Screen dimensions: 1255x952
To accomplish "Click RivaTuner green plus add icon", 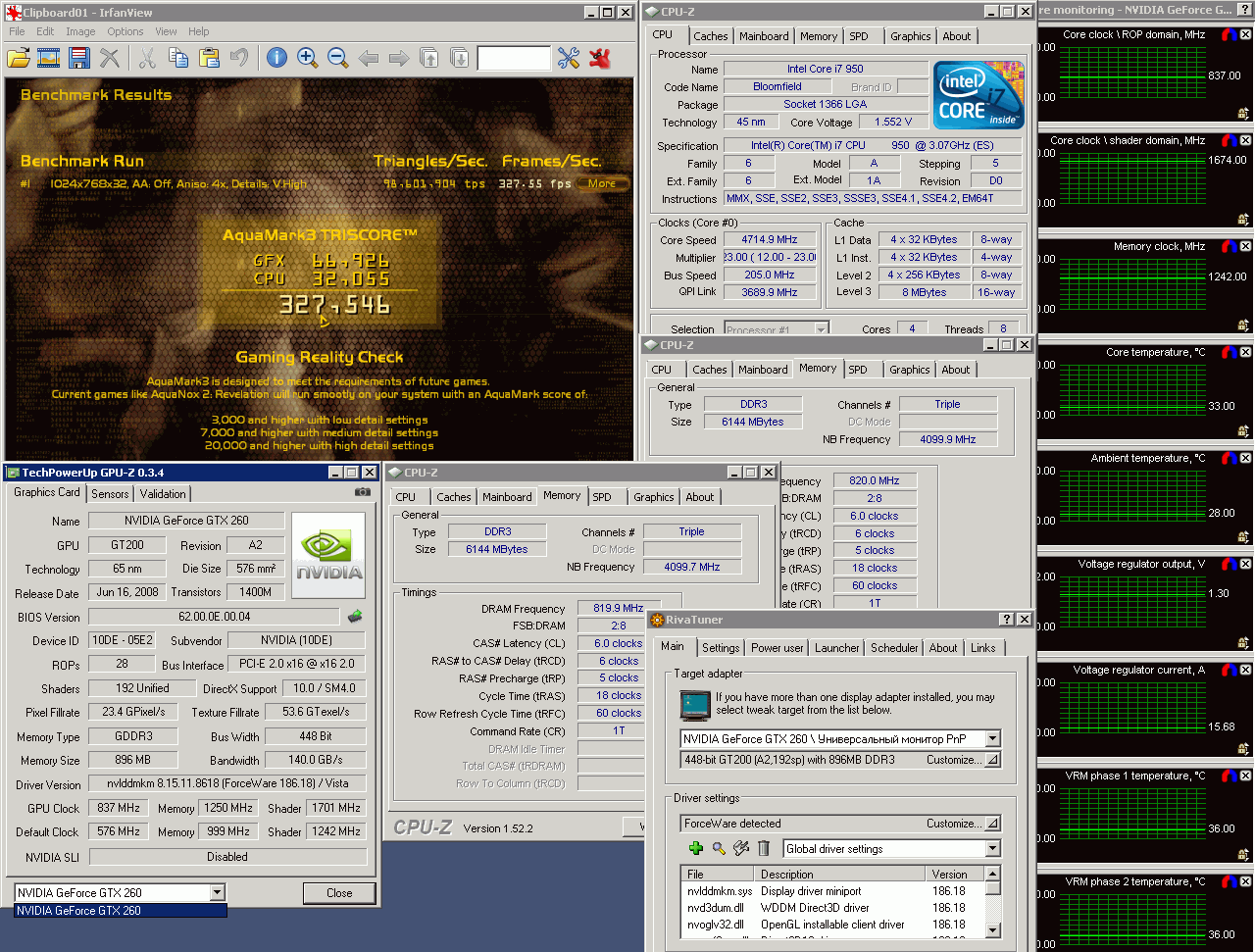I will click(695, 849).
